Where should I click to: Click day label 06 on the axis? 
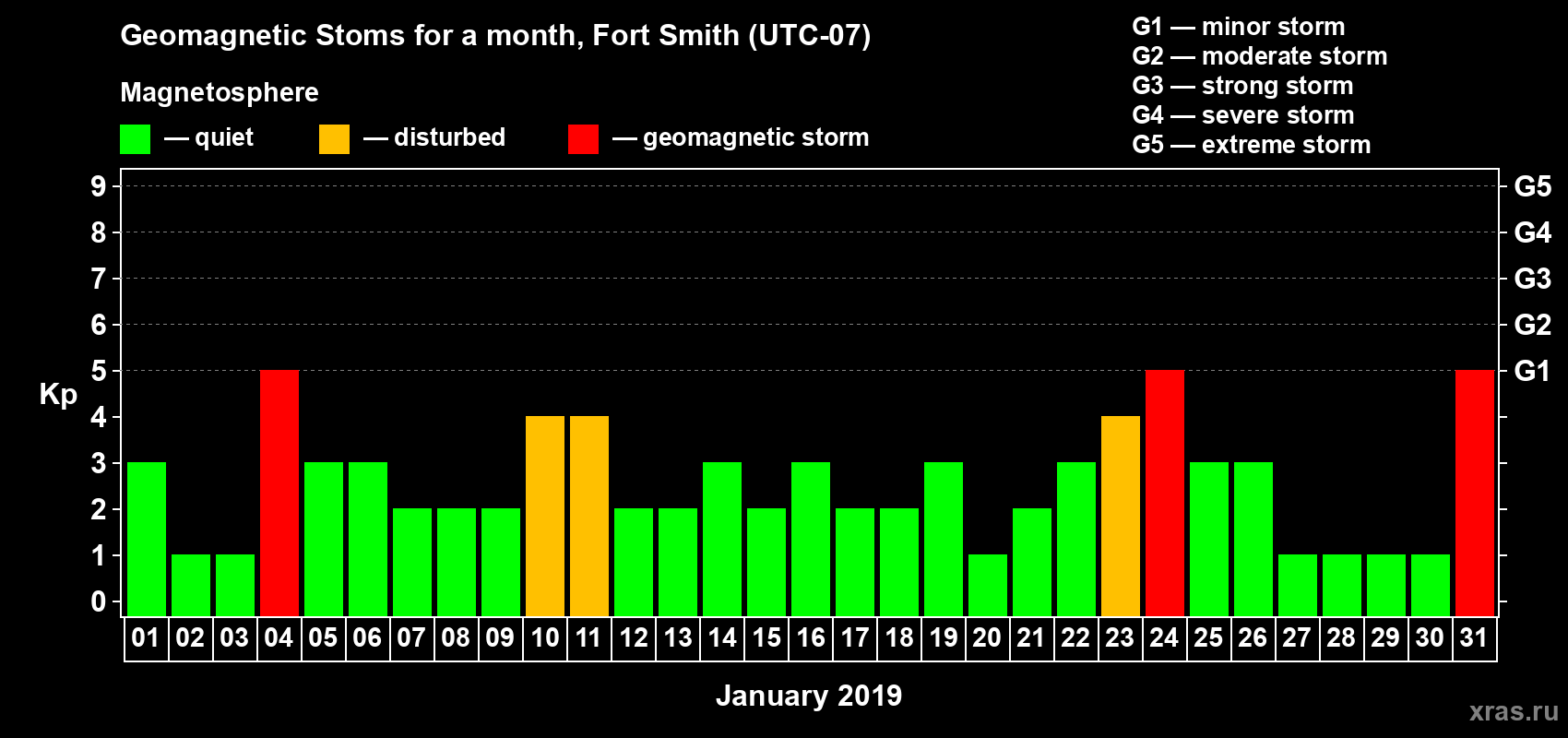click(367, 637)
